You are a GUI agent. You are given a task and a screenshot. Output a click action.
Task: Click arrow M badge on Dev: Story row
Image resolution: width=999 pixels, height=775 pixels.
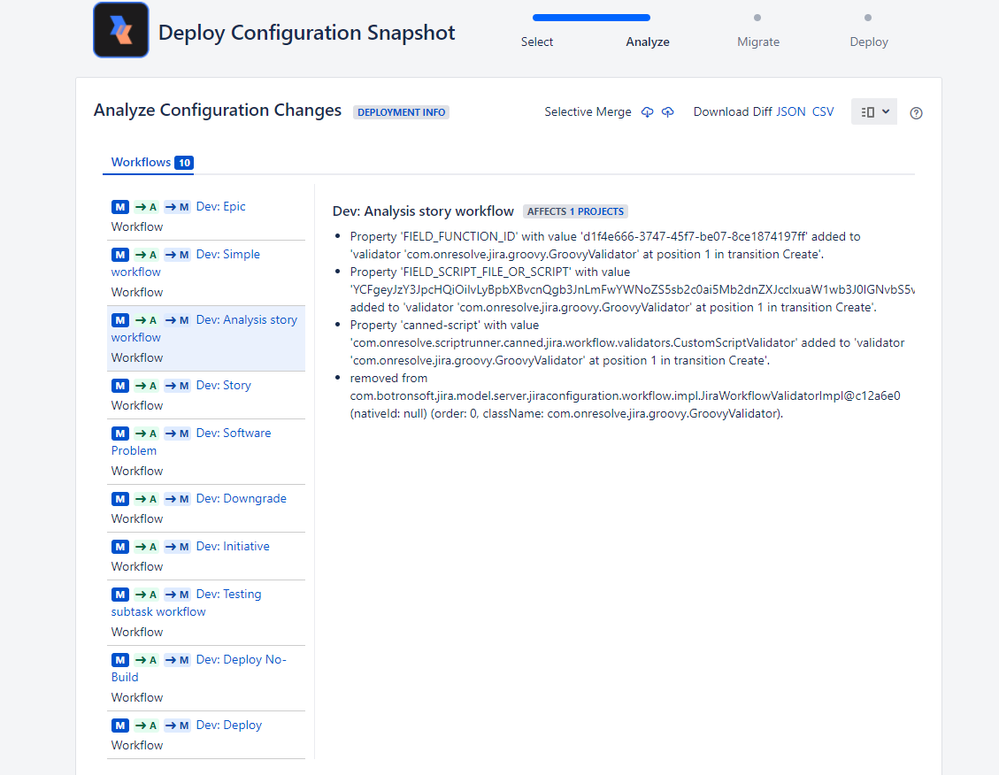click(177, 386)
